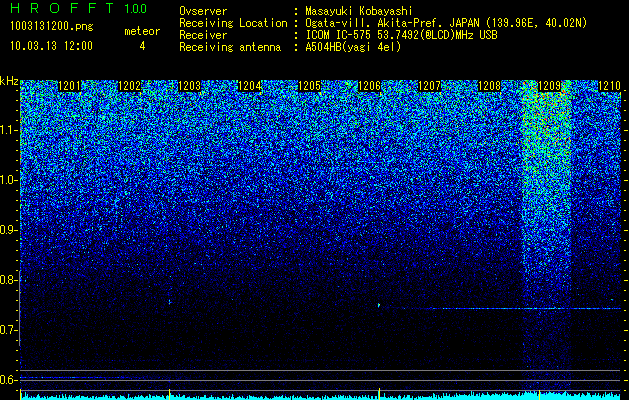Viewport: 629px width, 400px height.
Task: Click the Ovserver field label
Action: click(203, 11)
